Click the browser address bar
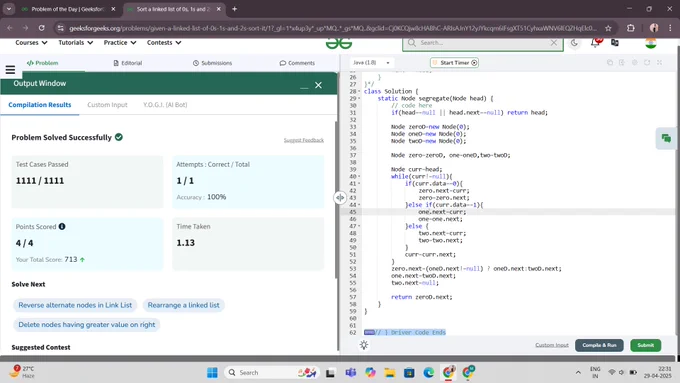The height and width of the screenshot is (383, 680). point(333,28)
